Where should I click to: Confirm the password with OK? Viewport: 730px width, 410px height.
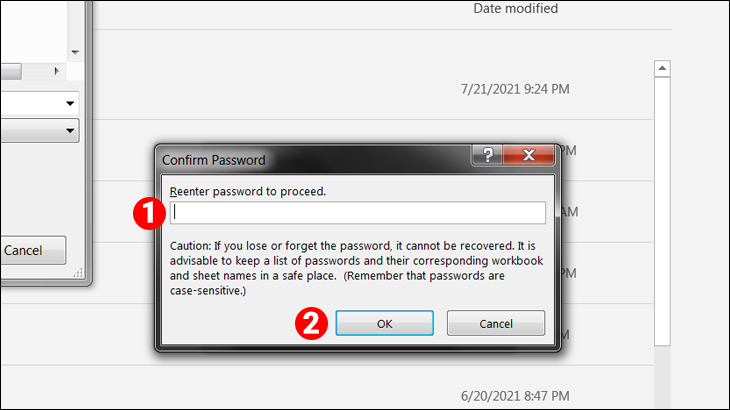coord(385,323)
